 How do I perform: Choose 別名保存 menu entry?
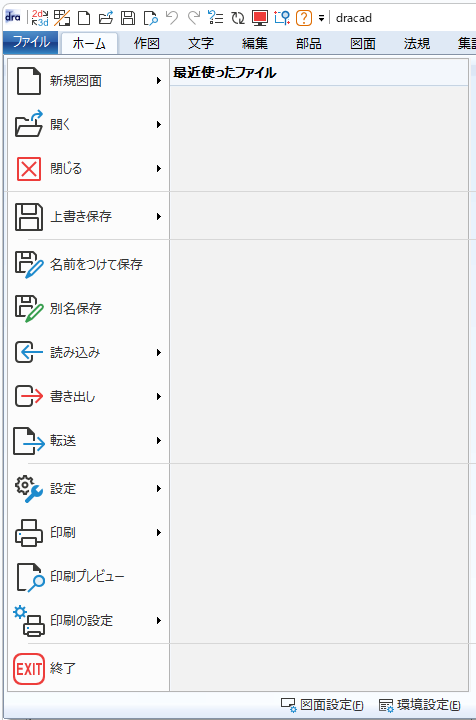pyautogui.click(x=88, y=308)
